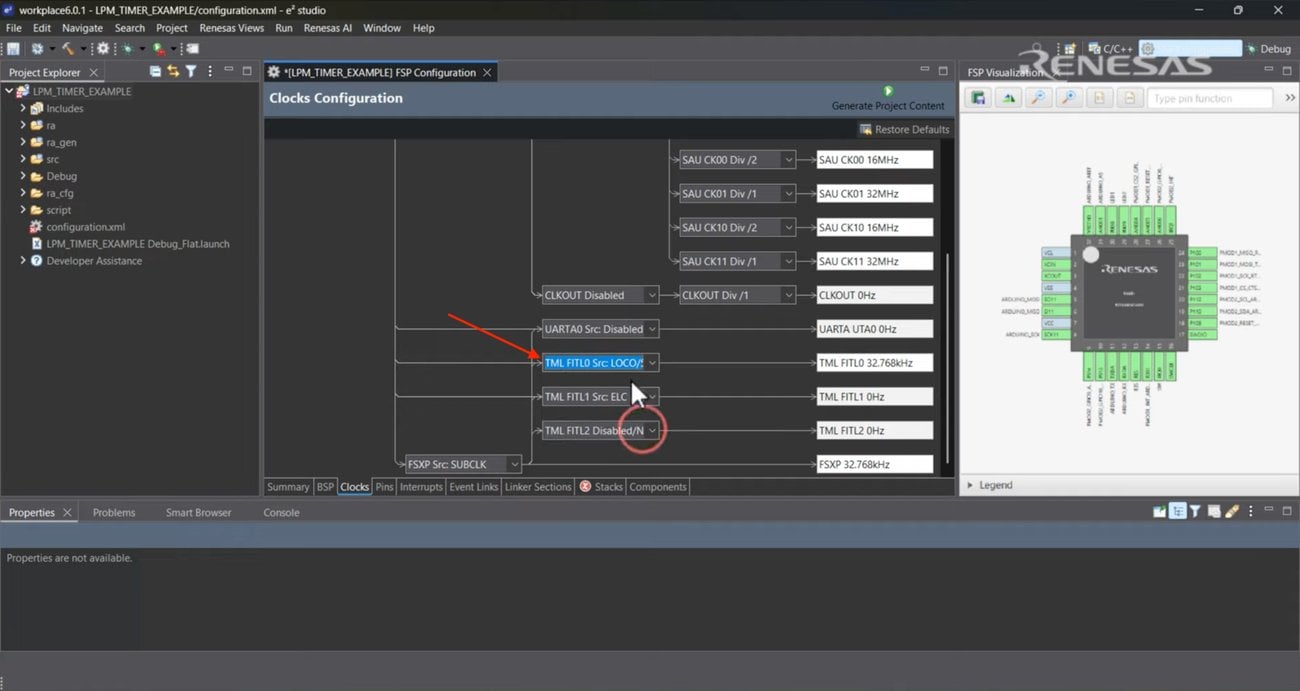
Task: Toggle Link with Editor in Project Explorer
Action: [x=173, y=72]
